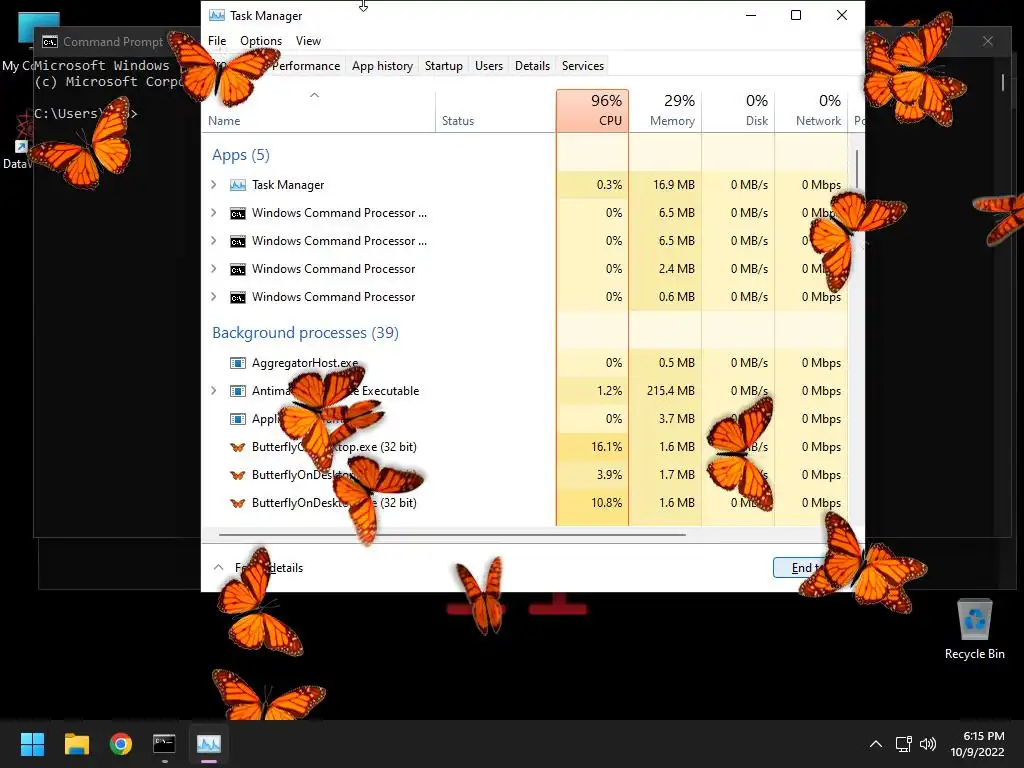Click the Task Manager taskbar icon
The image size is (1024, 768).
tap(209, 744)
